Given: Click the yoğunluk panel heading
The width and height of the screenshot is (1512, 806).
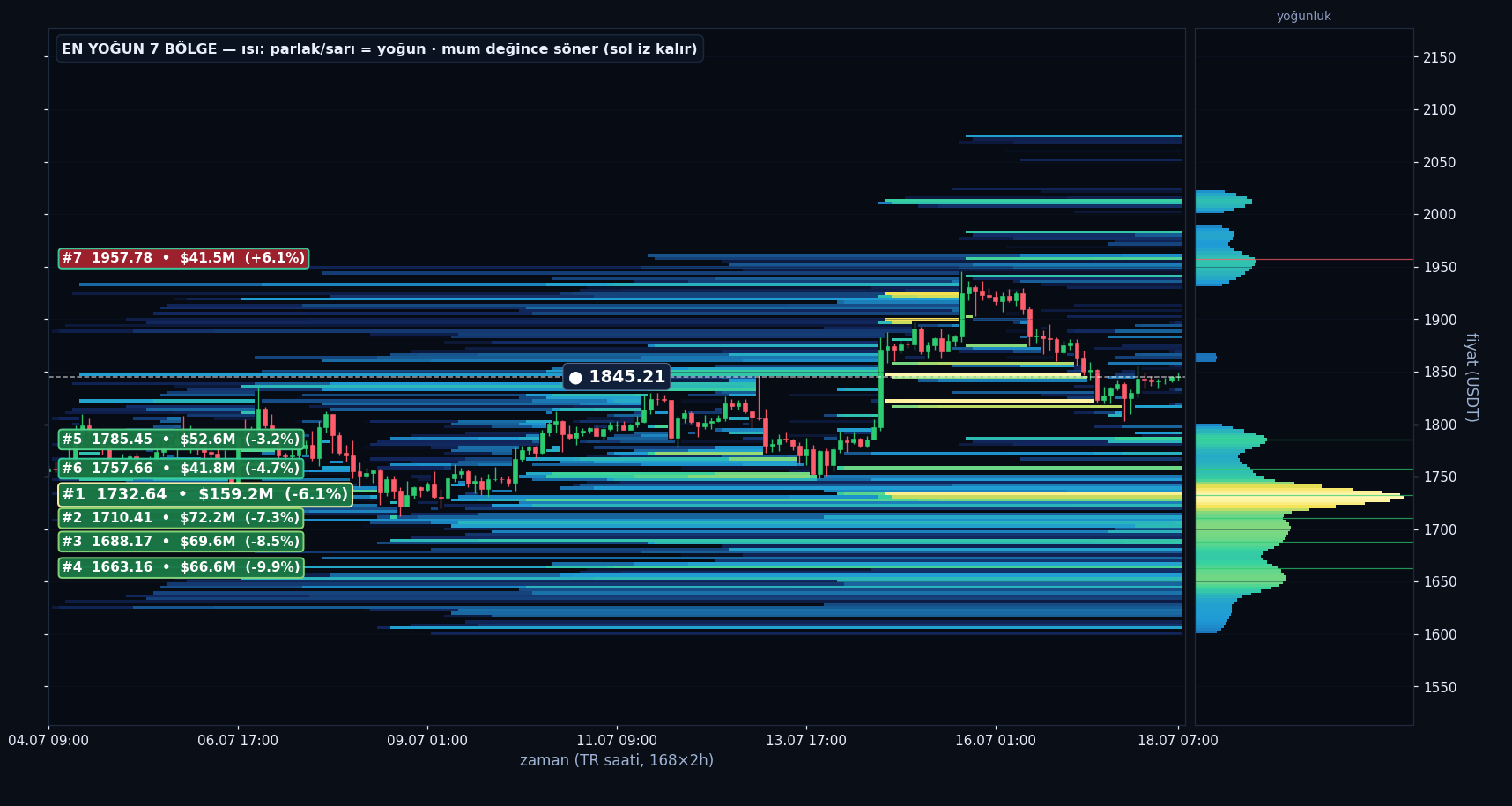Looking at the screenshot, I should point(1304,16).
